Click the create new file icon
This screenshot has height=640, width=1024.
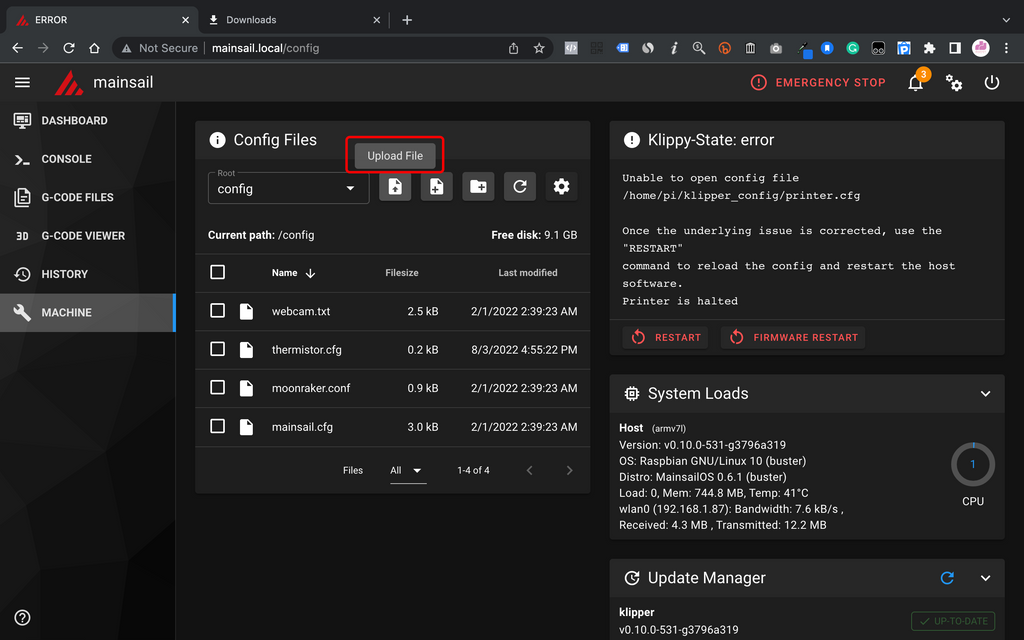point(436,187)
